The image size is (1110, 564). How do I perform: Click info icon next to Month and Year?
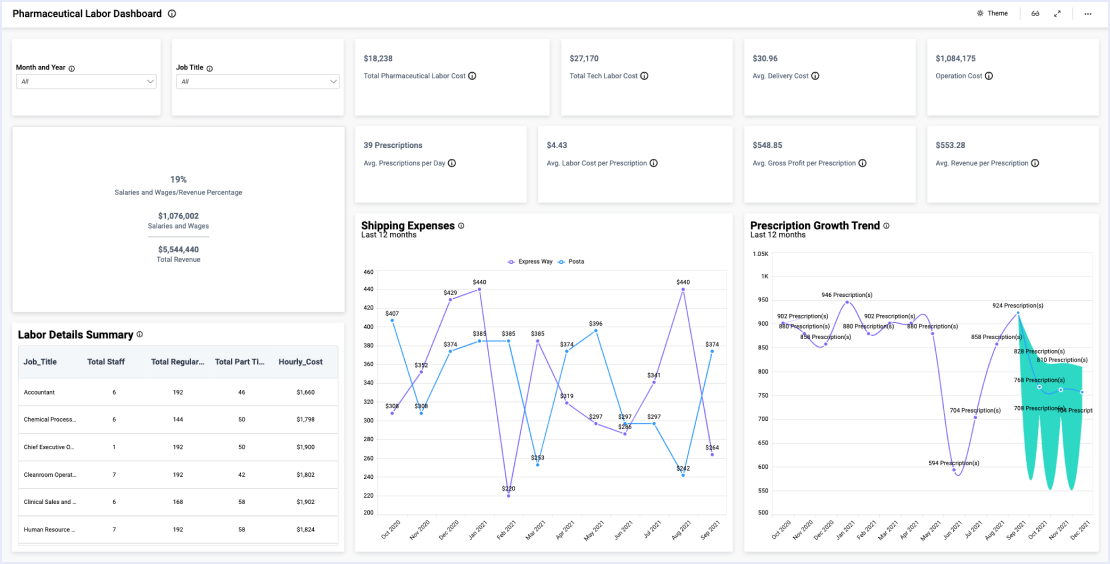[x=72, y=68]
